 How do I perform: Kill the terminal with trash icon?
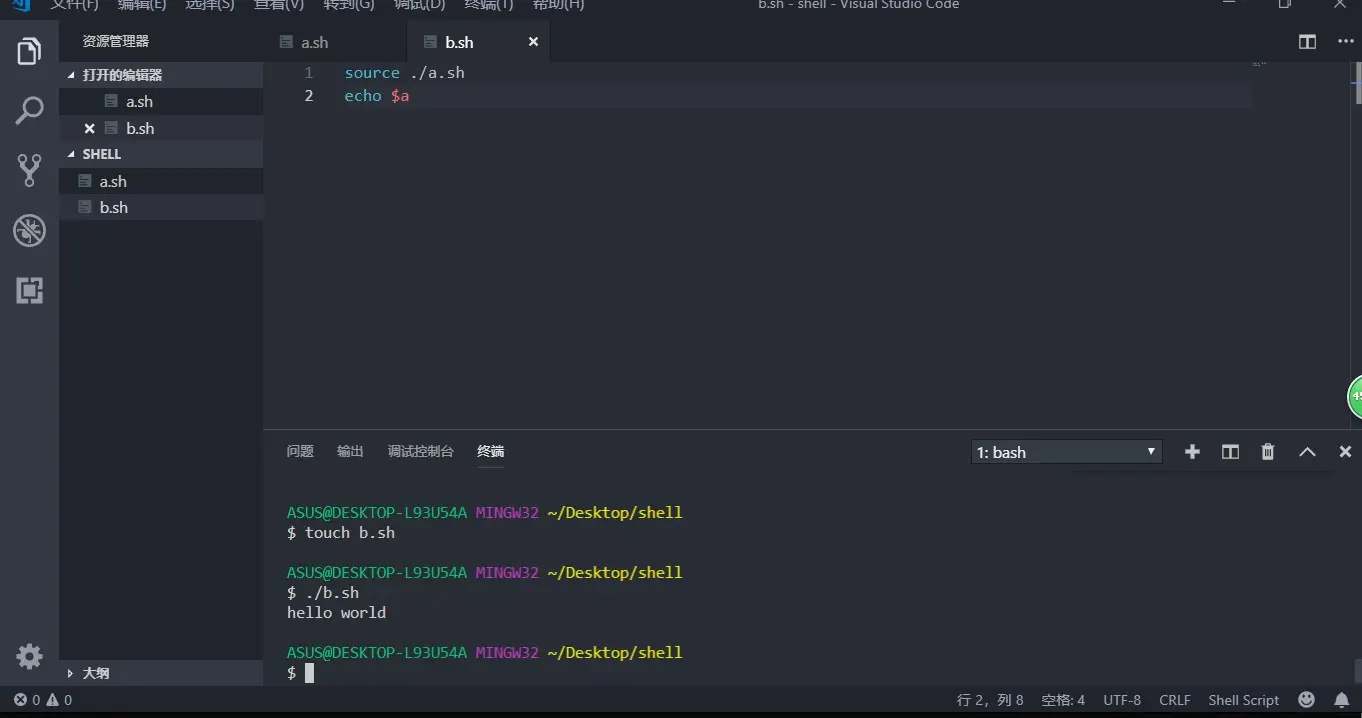(1268, 452)
